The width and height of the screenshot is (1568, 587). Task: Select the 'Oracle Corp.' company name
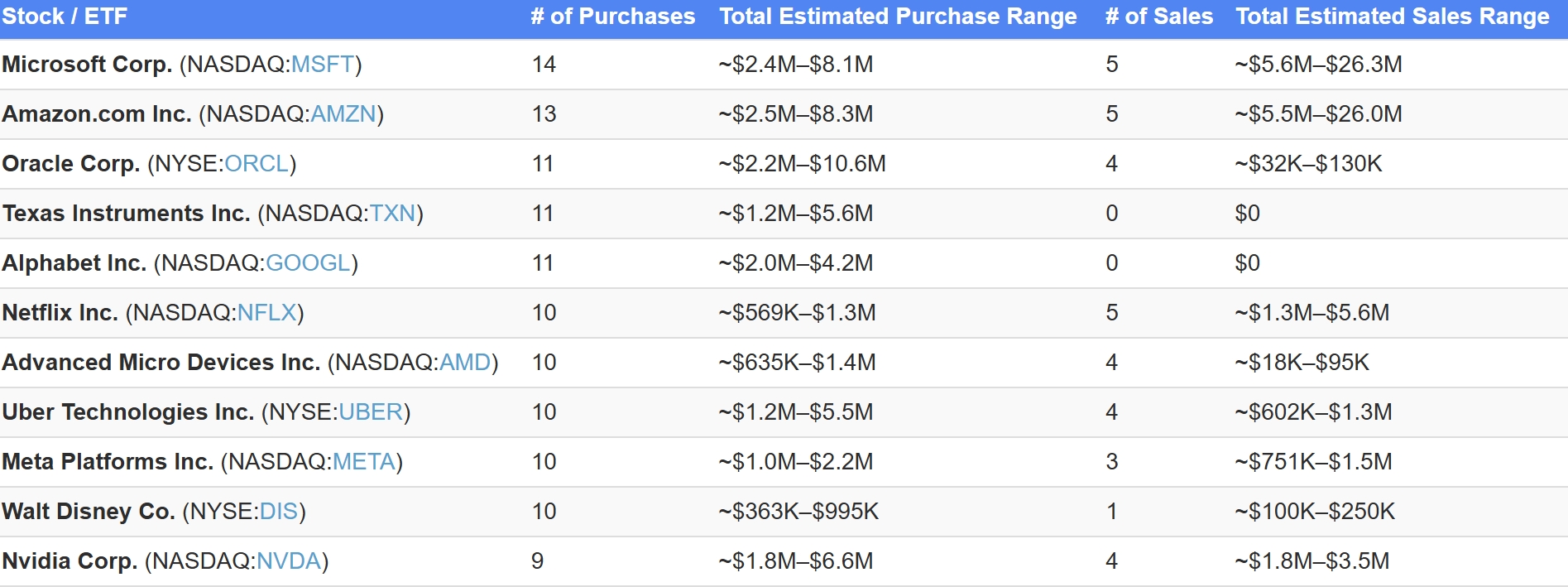click(x=71, y=164)
